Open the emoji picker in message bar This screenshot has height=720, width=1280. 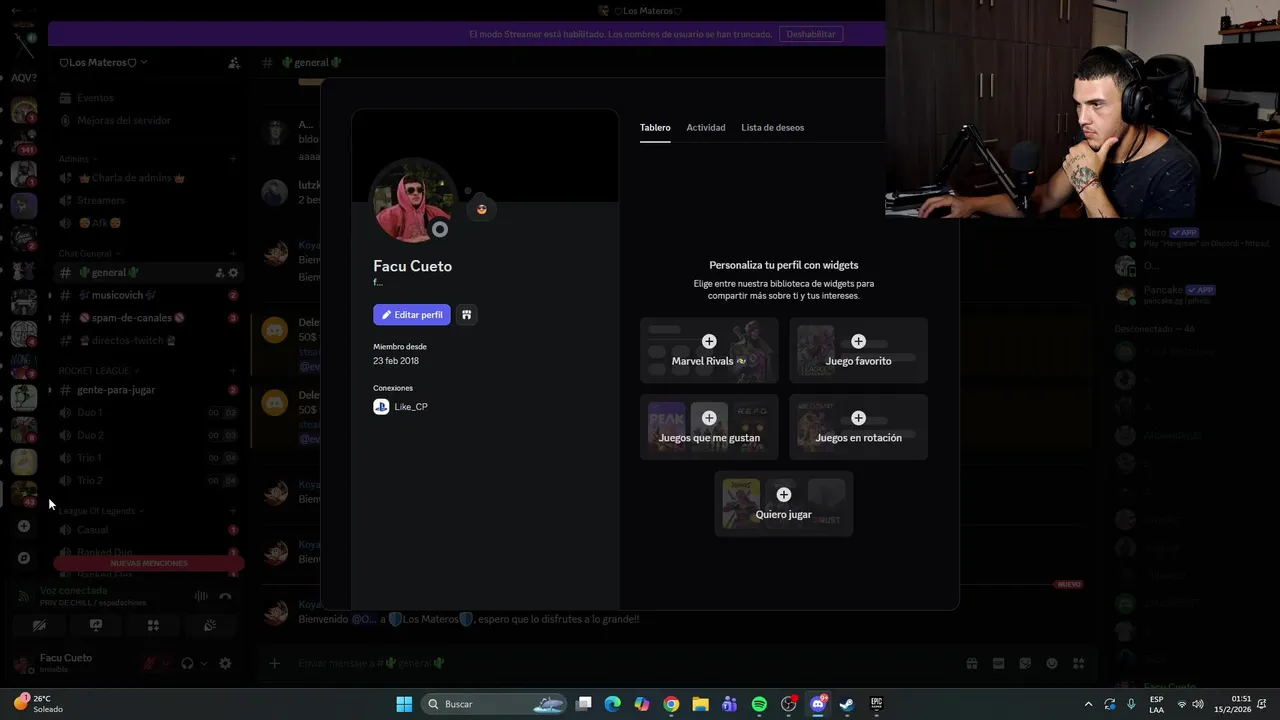tap(1052, 663)
